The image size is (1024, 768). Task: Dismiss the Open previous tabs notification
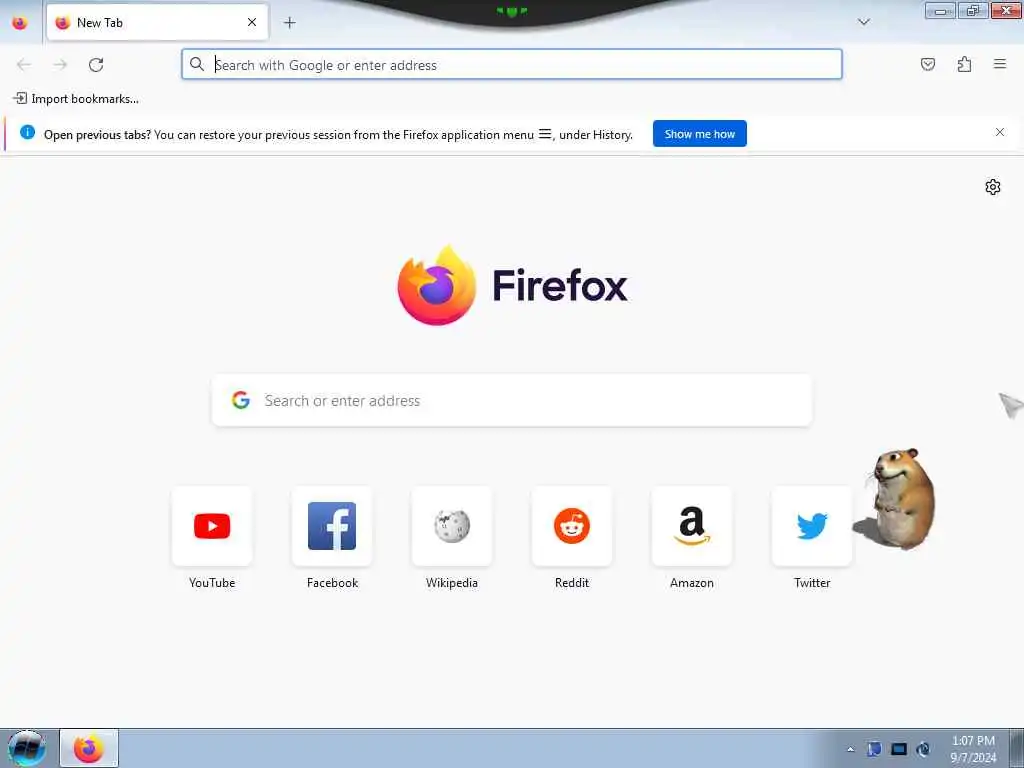click(999, 133)
